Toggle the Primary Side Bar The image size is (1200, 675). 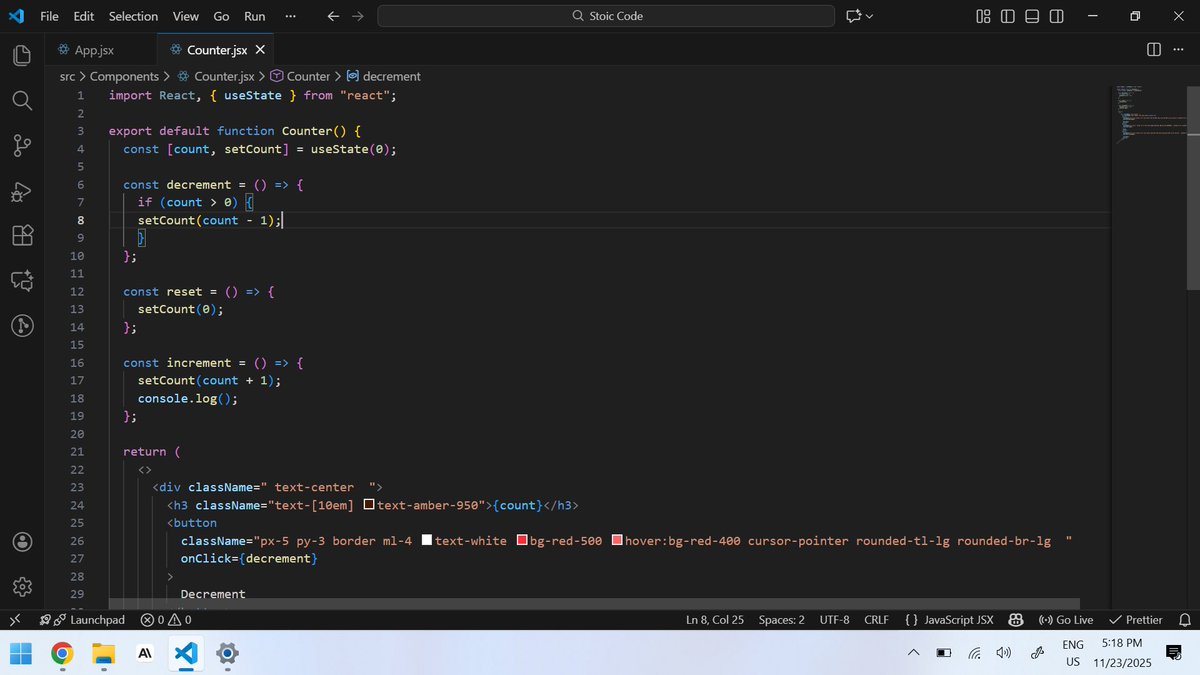pyautogui.click(x=1007, y=16)
